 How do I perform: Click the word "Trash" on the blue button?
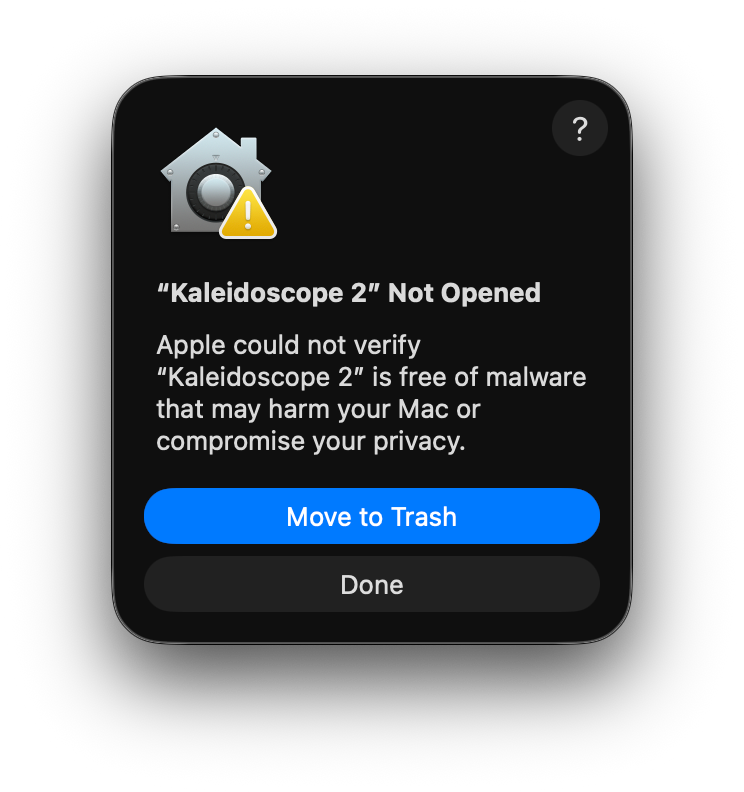pos(424,517)
